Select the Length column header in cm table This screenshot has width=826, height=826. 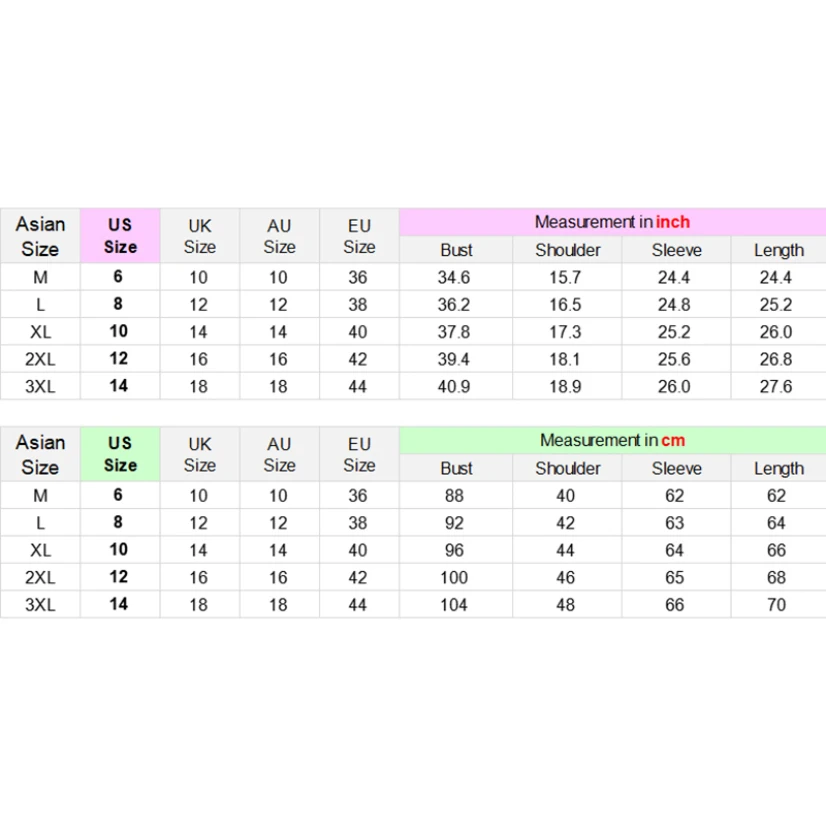point(778,468)
